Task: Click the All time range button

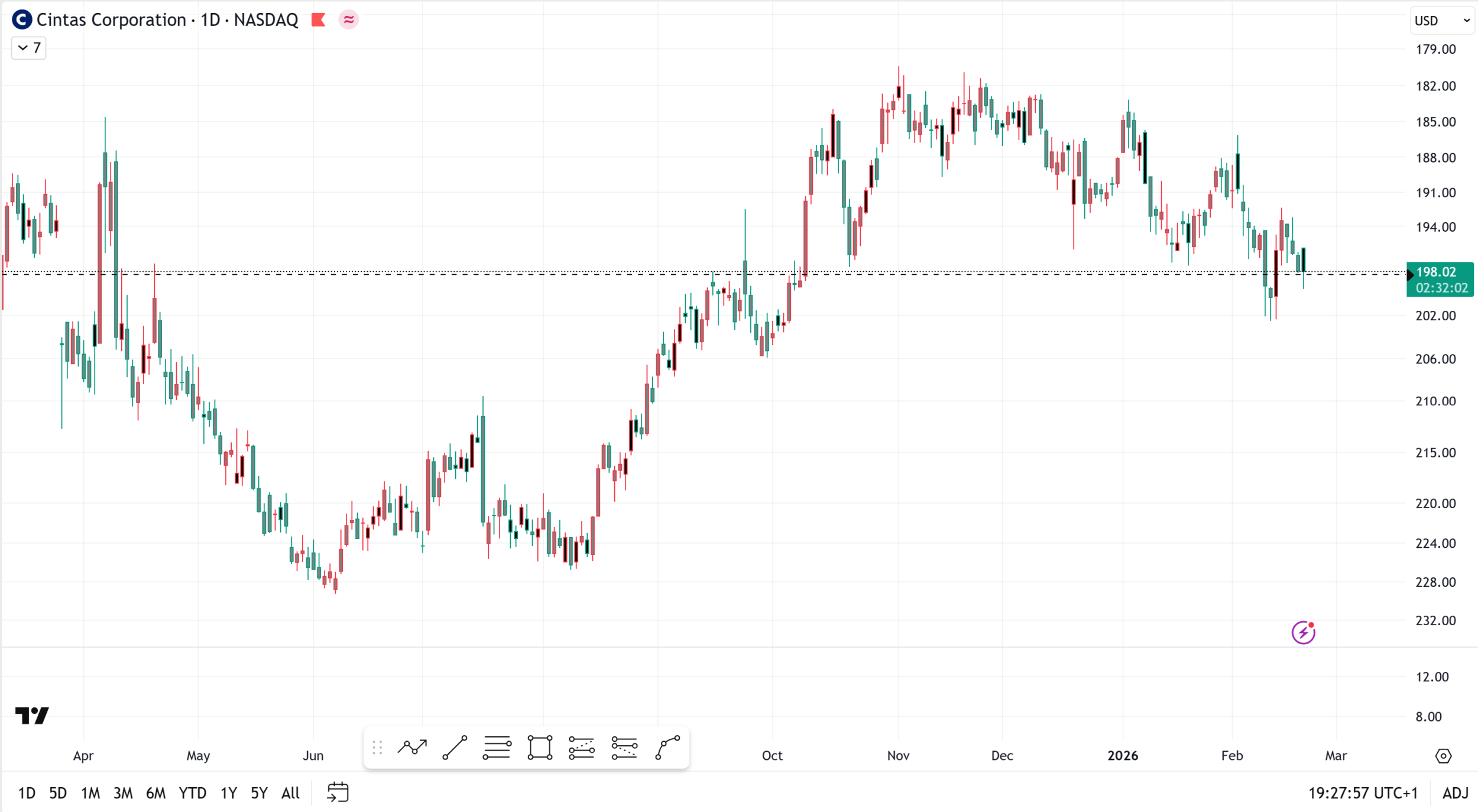Action: pos(290,792)
